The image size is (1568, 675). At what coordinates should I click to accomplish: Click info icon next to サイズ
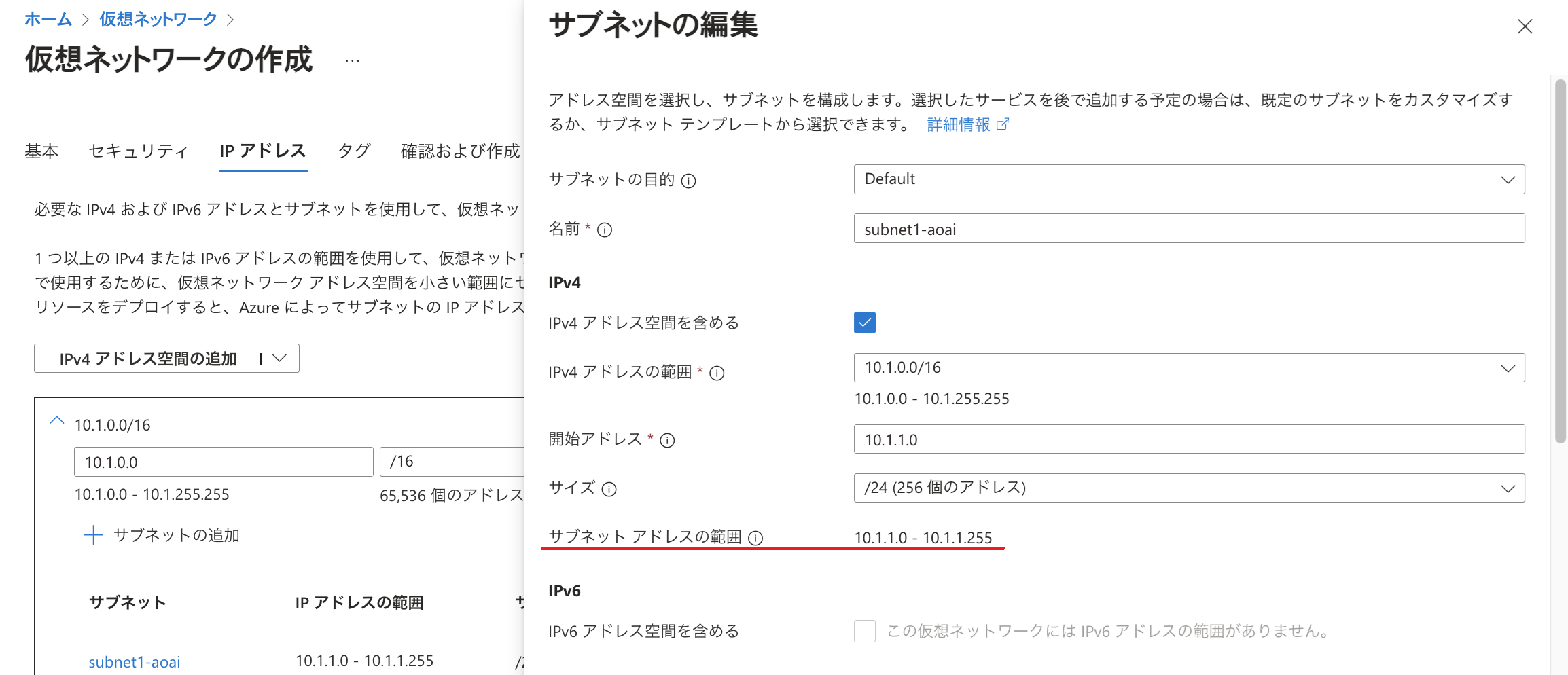pyautogui.click(x=609, y=489)
